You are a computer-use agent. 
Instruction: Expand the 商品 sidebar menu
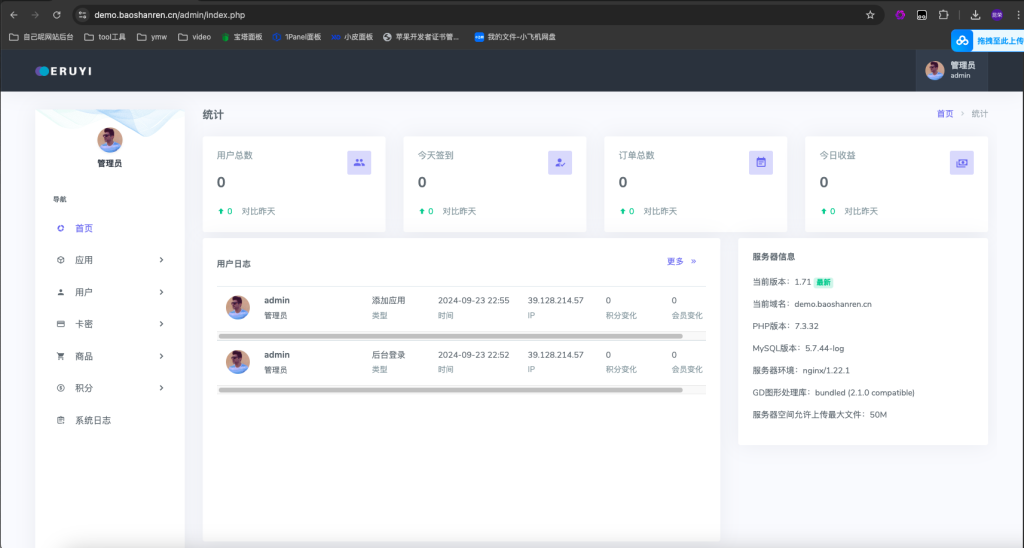click(110, 356)
